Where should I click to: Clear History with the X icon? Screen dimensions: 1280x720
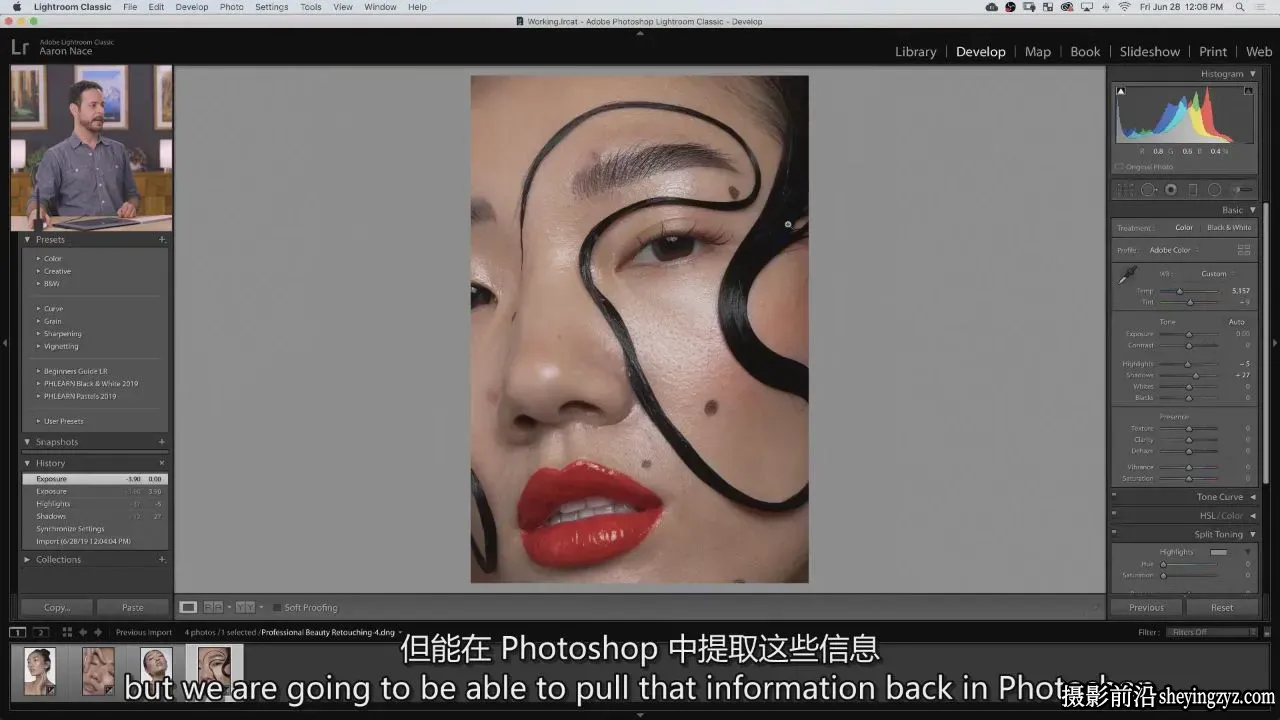point(162,463)
